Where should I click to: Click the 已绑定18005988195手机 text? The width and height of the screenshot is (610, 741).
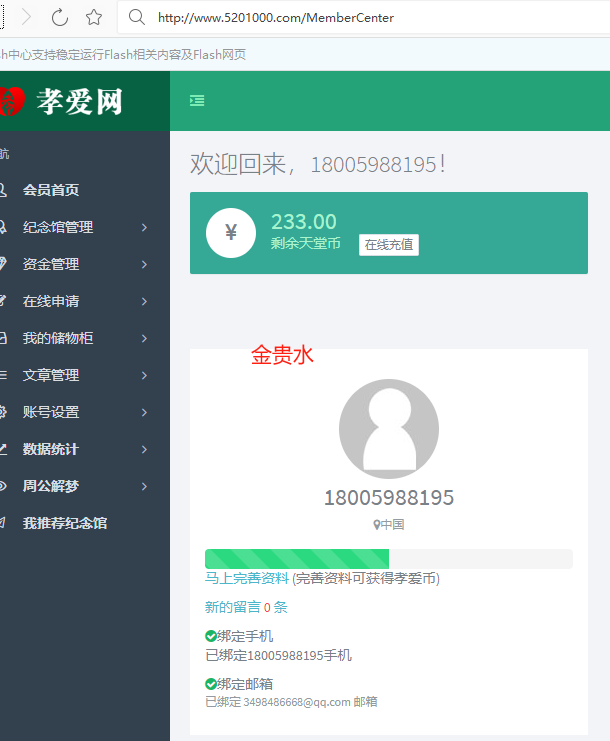tap(279, 655)
